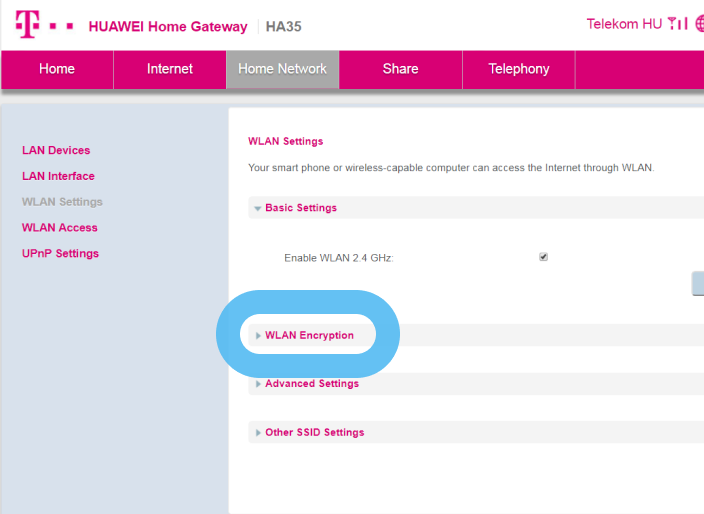Open the Telephony tab
The width and height of the screenshot is (704, 514).
(x=518, y=69)
